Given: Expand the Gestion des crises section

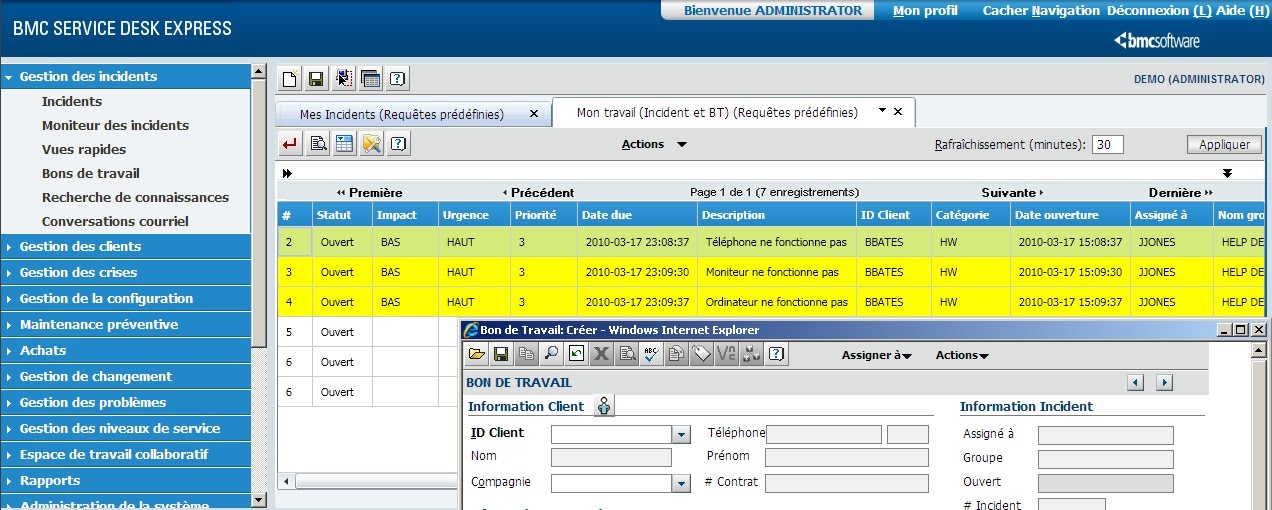Looking at the screenshot, I should coord(126,272).
